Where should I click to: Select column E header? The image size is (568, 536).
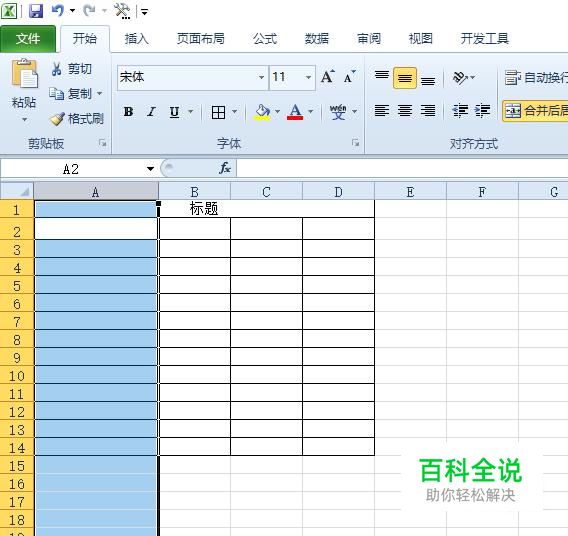point(410,192)
